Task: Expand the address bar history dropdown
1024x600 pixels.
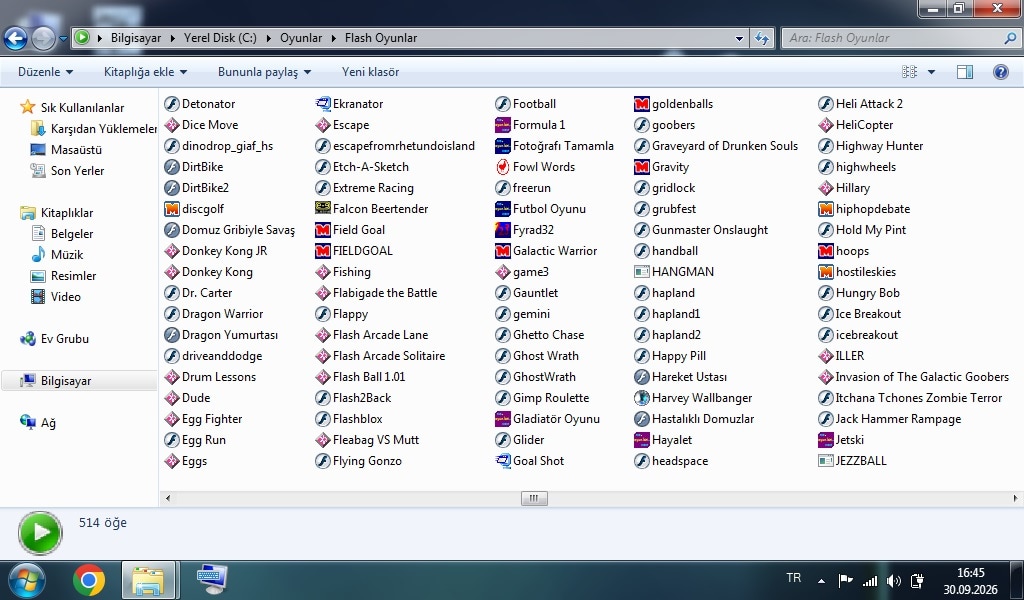Action: tap(739, 38)
